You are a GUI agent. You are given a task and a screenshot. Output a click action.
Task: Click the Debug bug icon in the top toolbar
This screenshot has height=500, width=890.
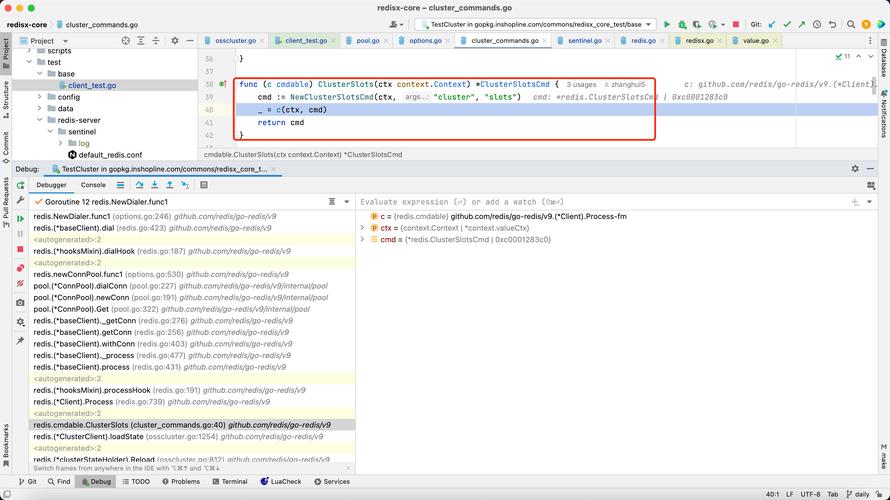(x=682, y=24)
